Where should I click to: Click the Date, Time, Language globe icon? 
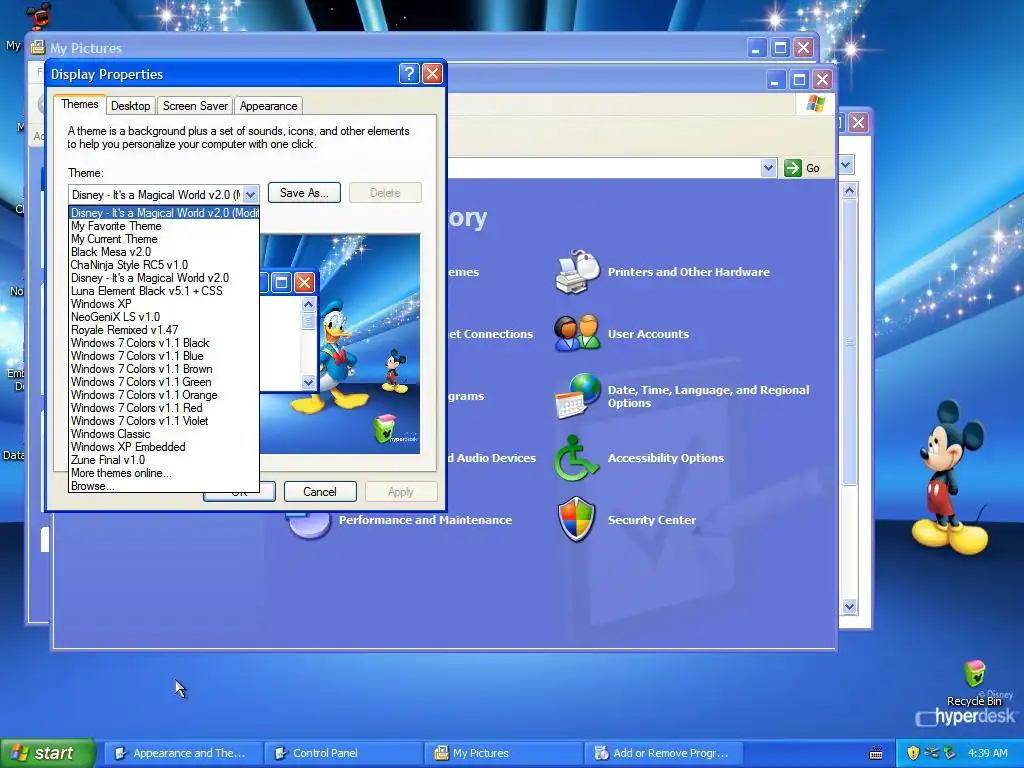click(577, 396)
